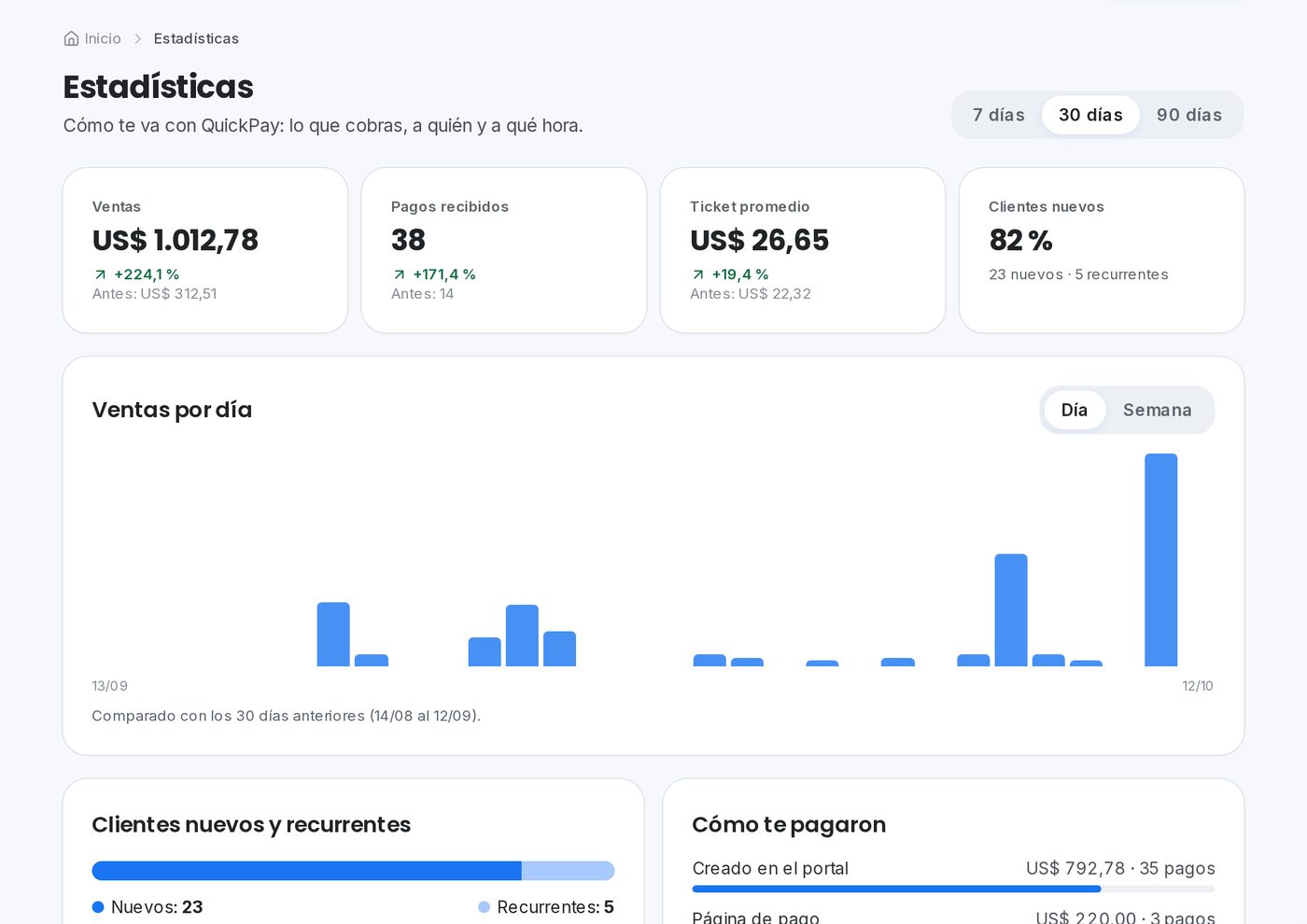This screenshot has width=1307, height=924.
Task: Select the 30 días period tab
Action: (x=1090, y=115)
